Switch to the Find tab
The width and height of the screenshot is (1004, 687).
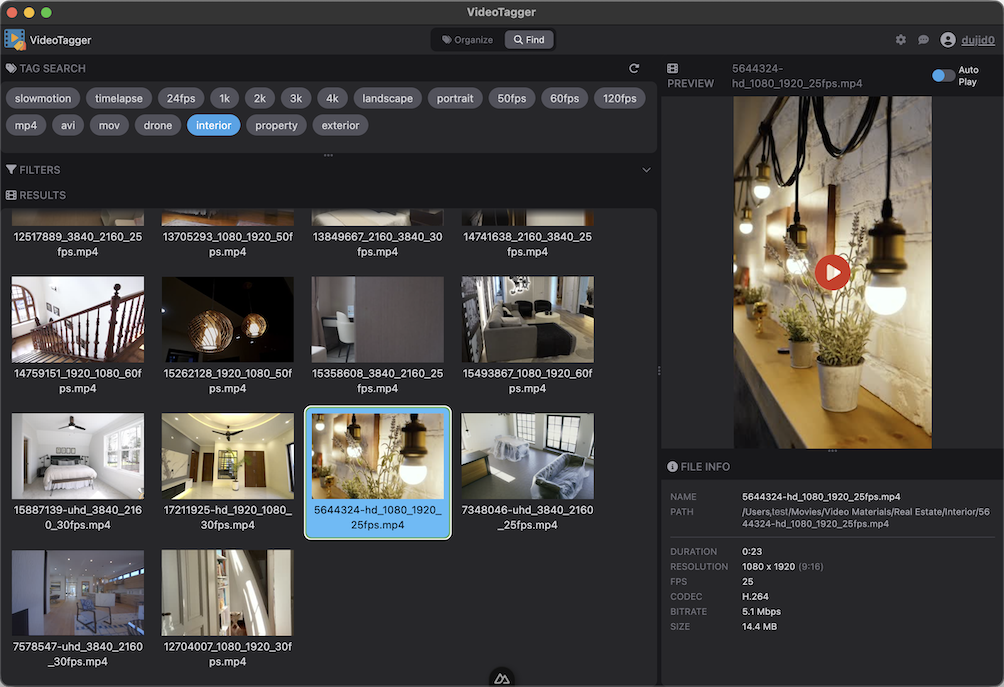point(528,39)
